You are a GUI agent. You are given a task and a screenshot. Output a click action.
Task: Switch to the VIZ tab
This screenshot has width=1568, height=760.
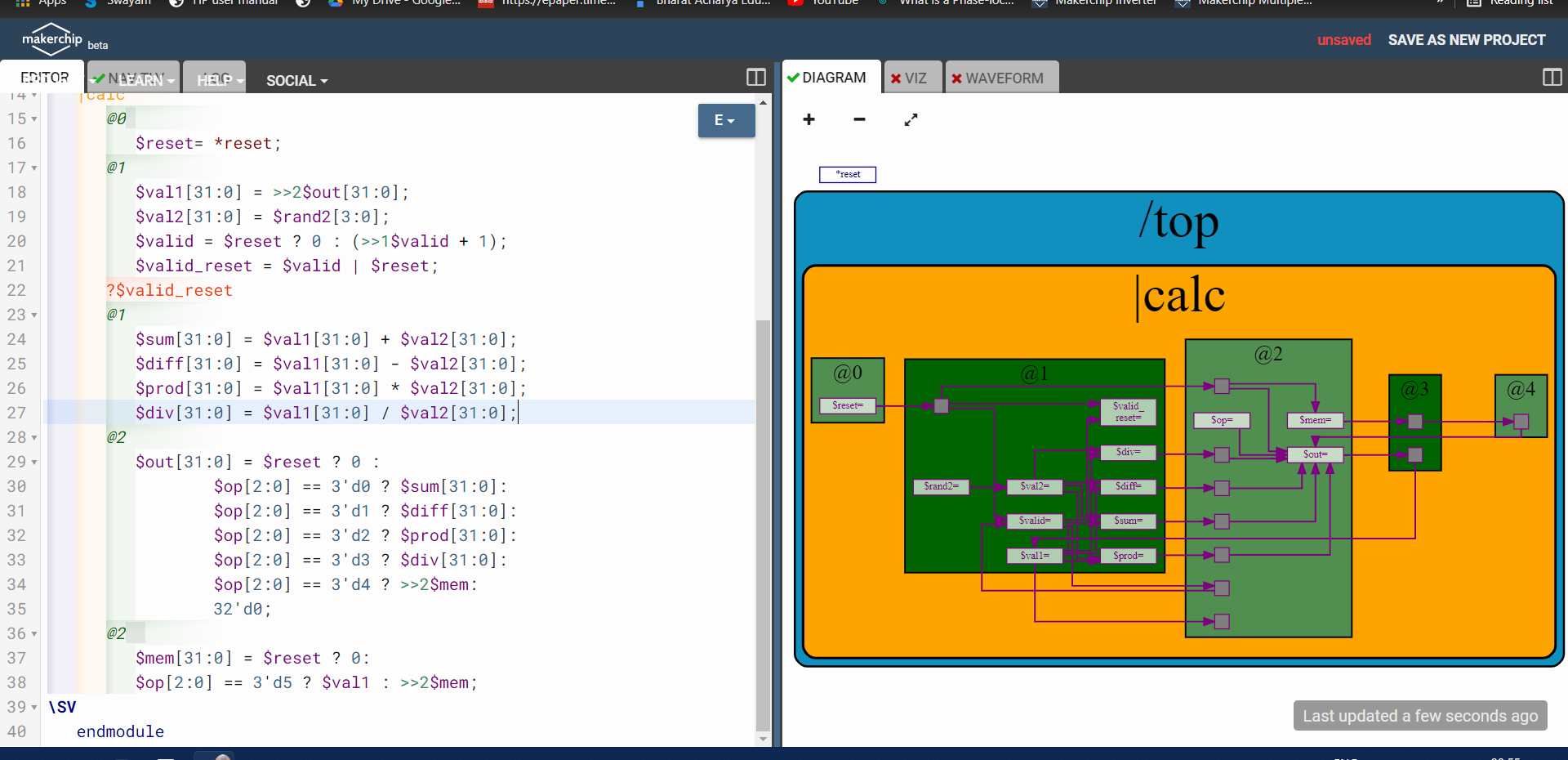click(912, 78)
